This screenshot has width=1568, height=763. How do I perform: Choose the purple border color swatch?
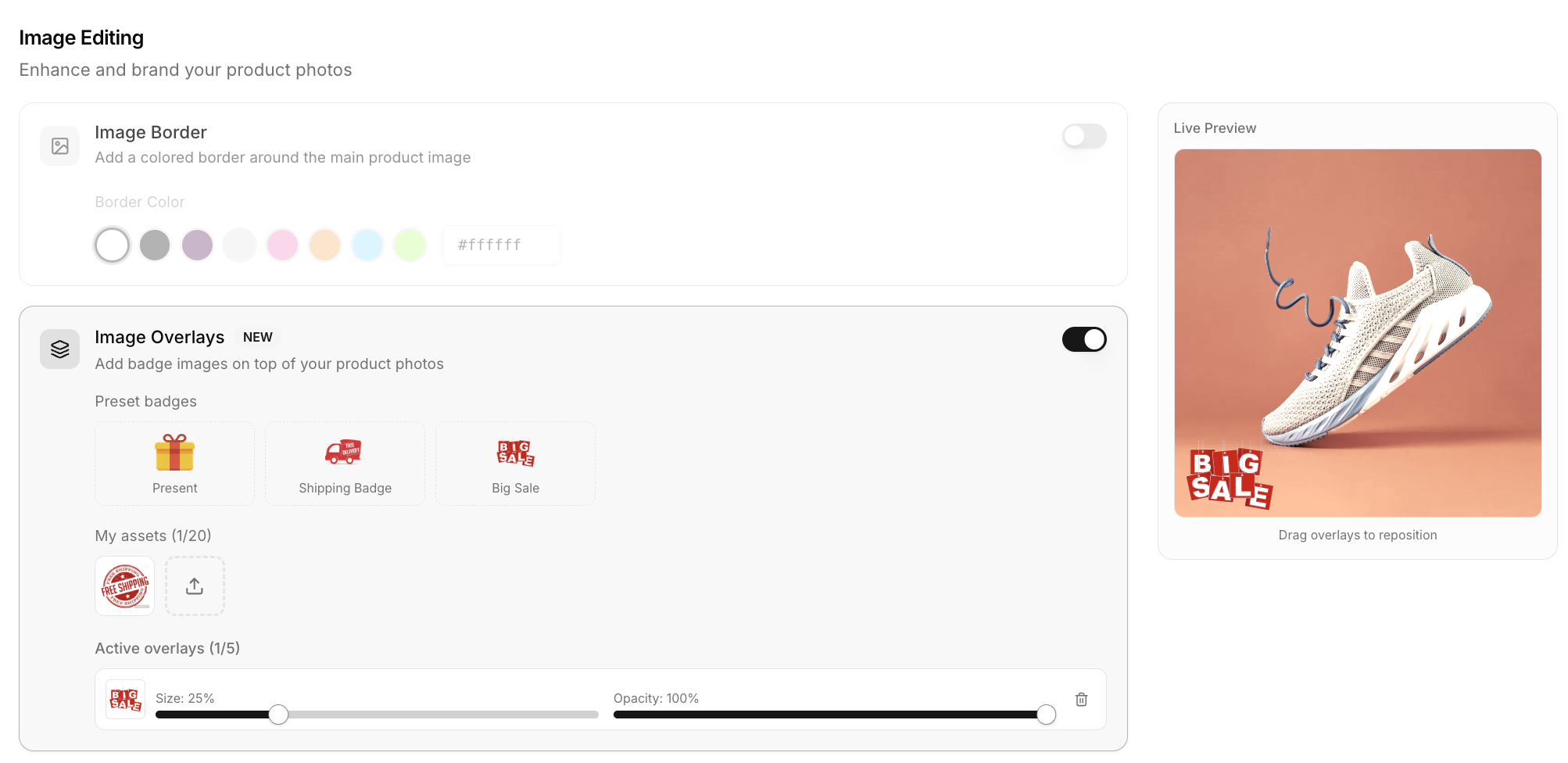[197, 245]
